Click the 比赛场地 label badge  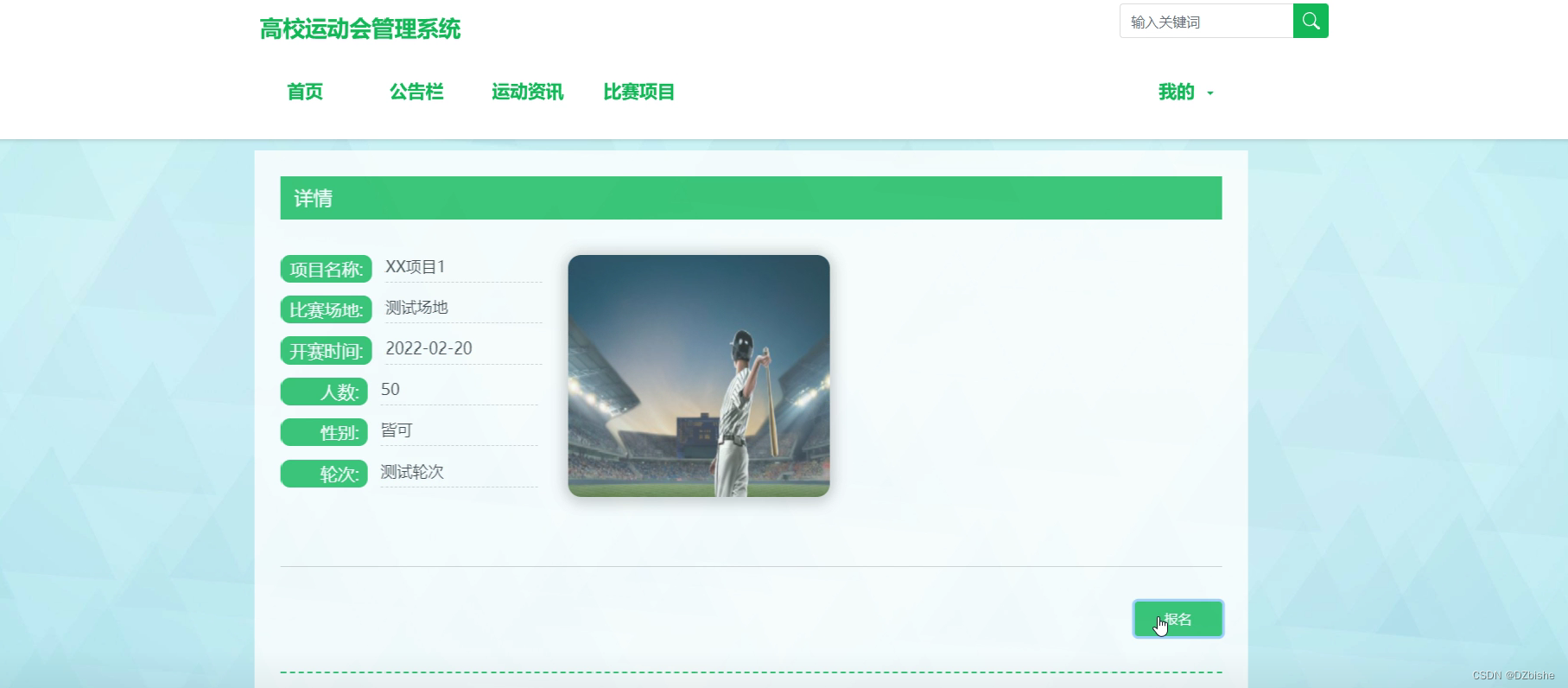(x=326, y=309)
